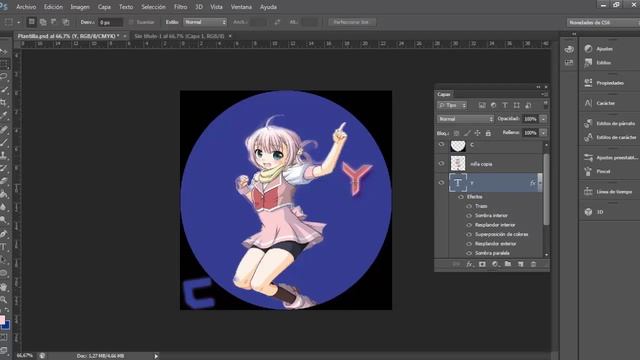Select the Horizontal Type tool
Screen dimensions: 640x360
4,247
